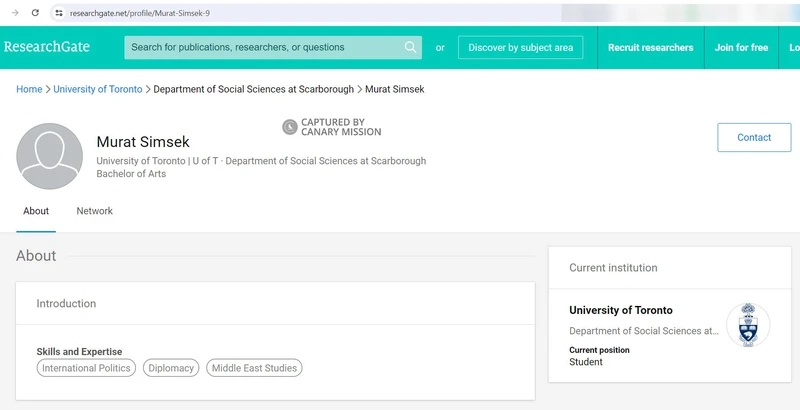Screen dimensions: 800x410
Task: Click the Bachelor of Arts text
Action: pos(131,174)
